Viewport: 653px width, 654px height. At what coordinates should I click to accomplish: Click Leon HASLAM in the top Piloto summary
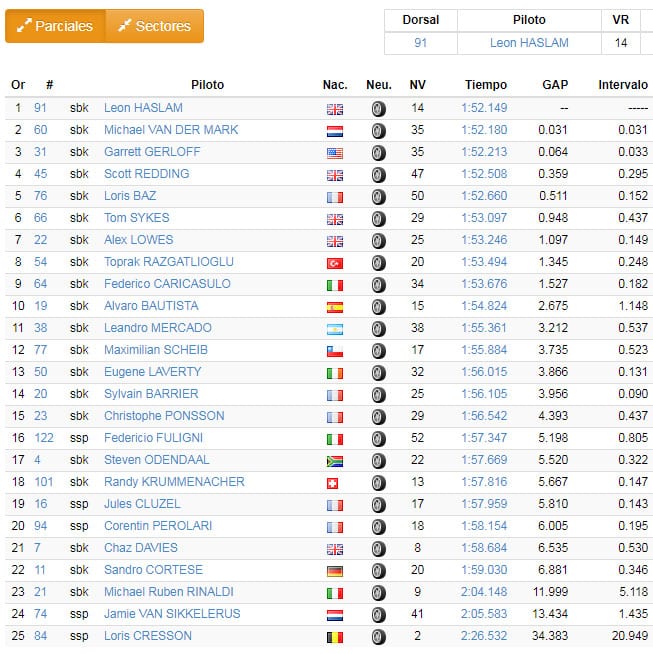pyautogui.click(x=529, y=43)
